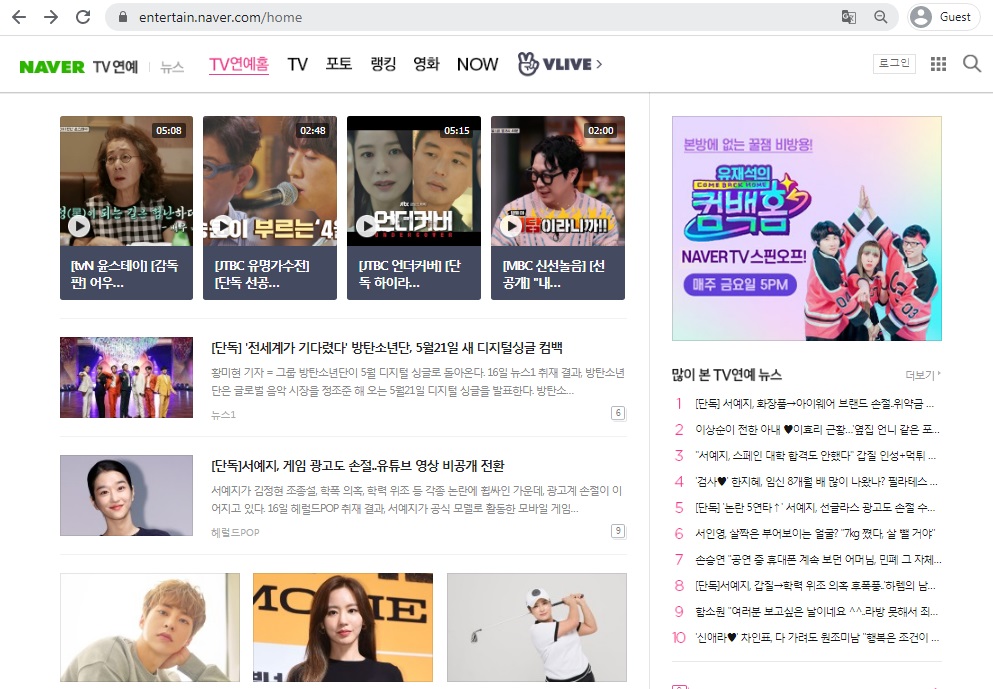Open search with the magnifier icon
Image resolution: width=993 pixels, height=689 pixels.
tap(971, 63)
